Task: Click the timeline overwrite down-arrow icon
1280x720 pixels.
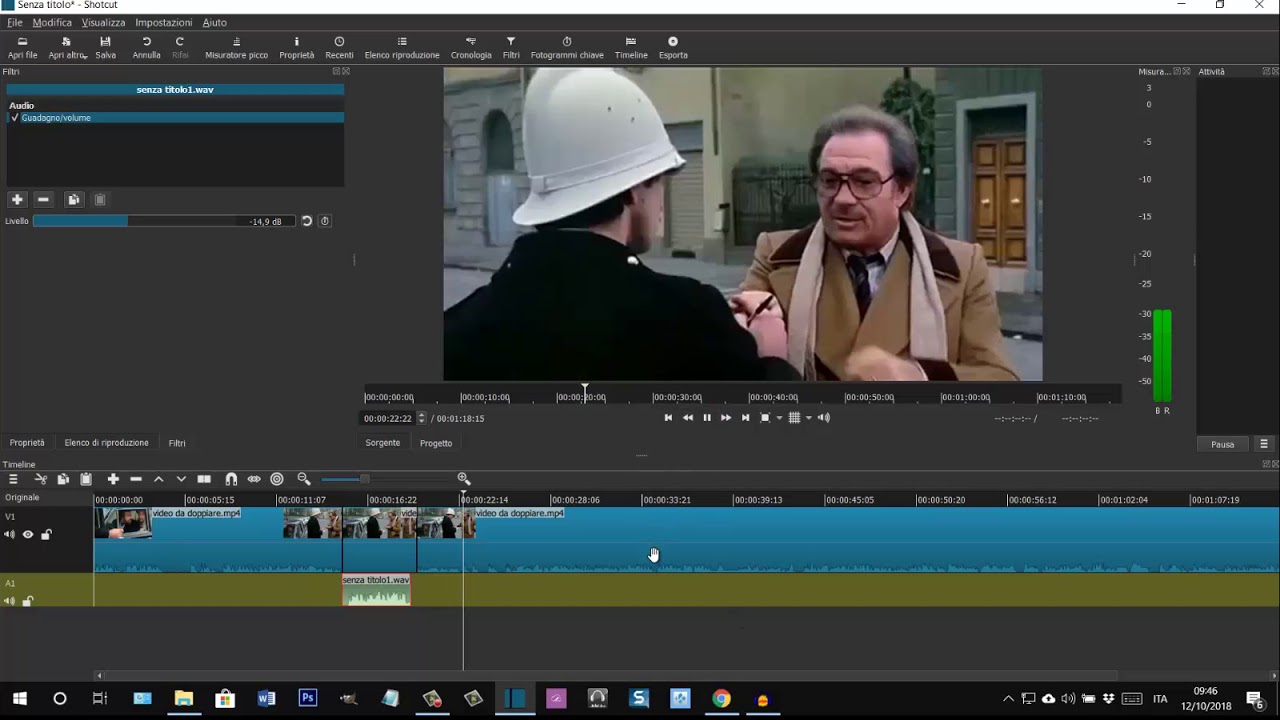Action: (x=181, y=479)
